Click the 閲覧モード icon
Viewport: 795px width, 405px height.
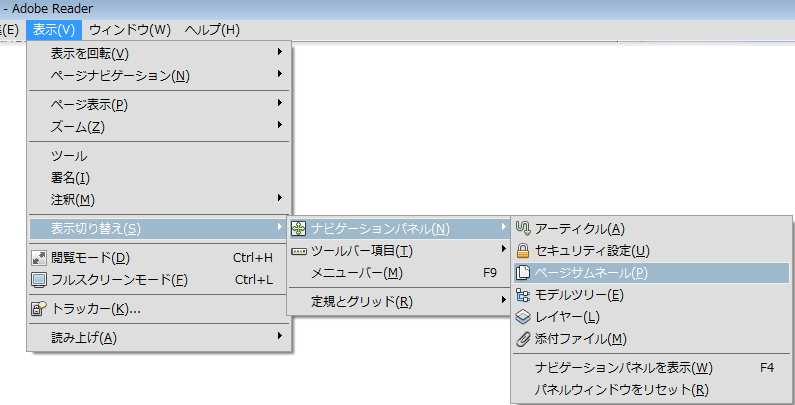pos(39,258)
